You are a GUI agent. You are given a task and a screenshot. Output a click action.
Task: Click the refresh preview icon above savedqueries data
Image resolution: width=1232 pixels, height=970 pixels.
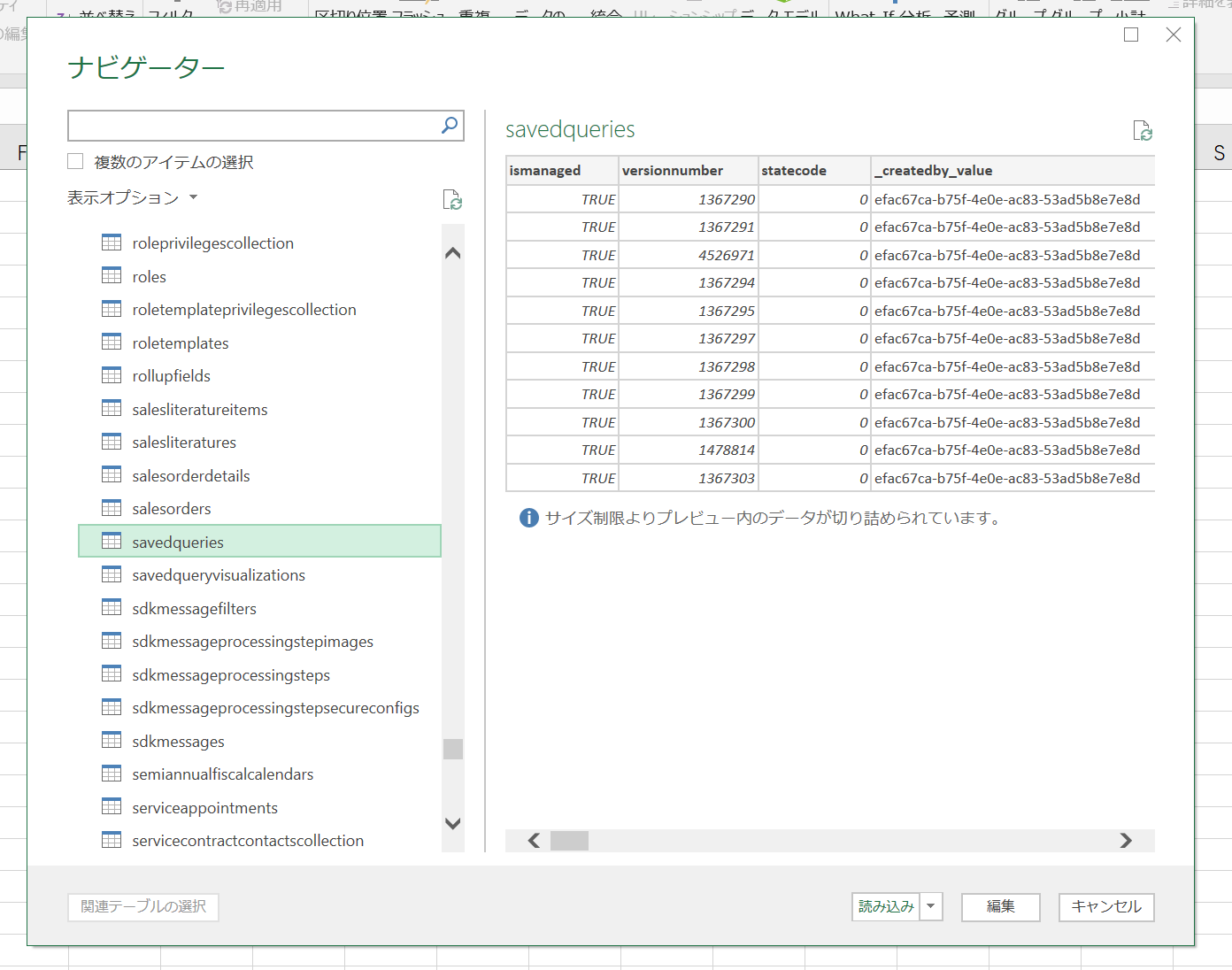(x=1143, y=129)
